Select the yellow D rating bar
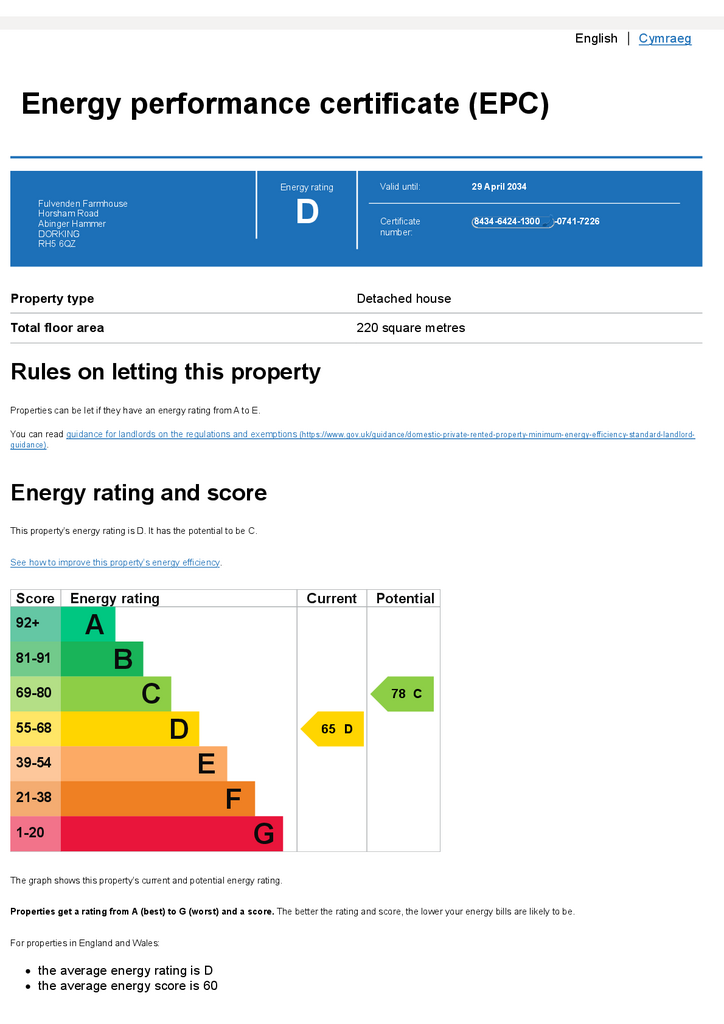Viewport: 724px width, 1024px height. (x=130, y=729)
